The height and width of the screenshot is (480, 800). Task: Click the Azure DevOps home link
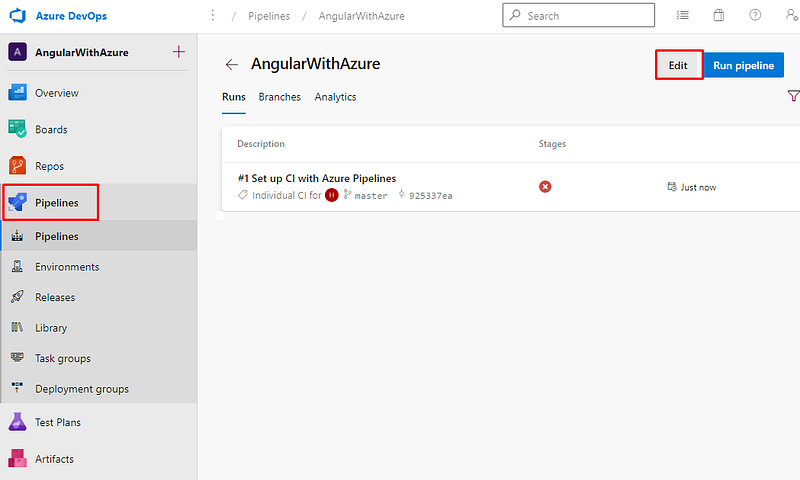point(71,16)
